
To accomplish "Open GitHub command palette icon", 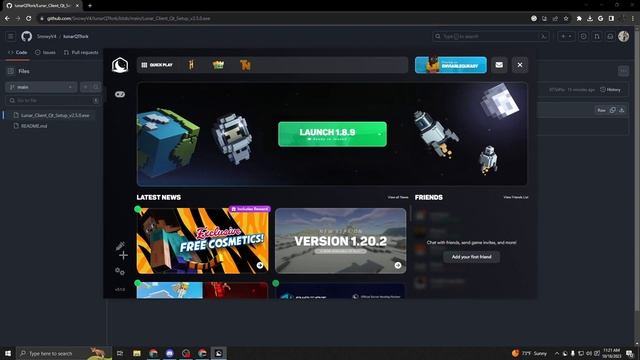I will click(544, 36).
